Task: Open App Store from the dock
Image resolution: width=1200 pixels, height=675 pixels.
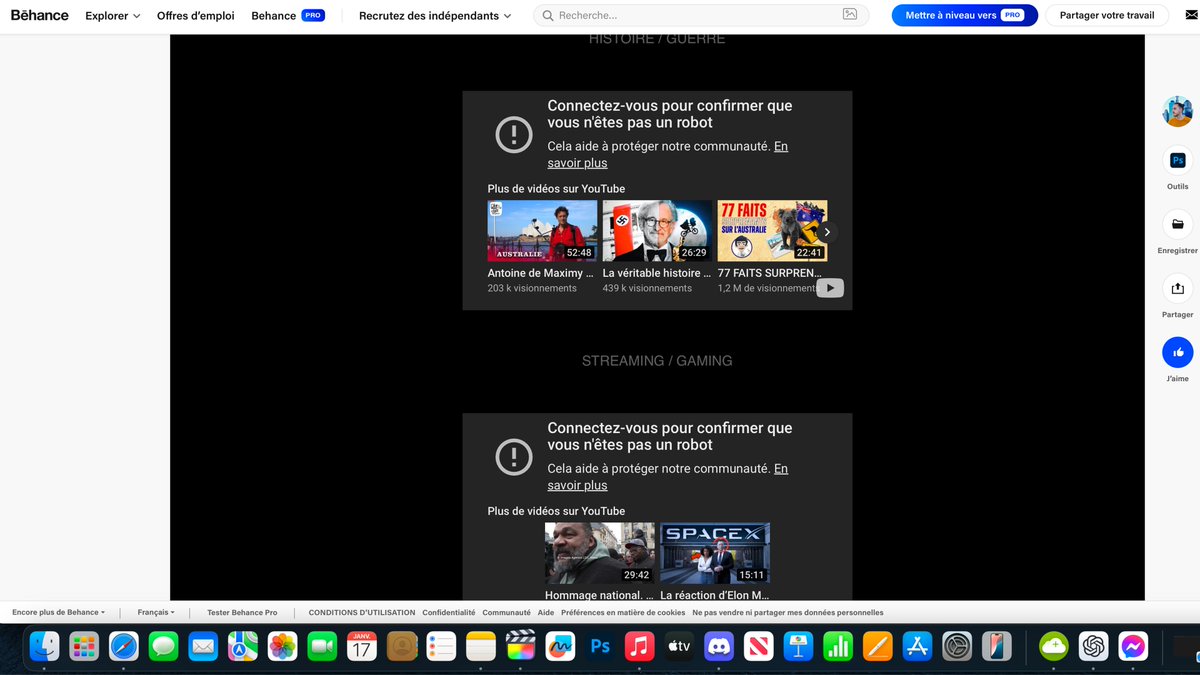Action: [917, 646]
